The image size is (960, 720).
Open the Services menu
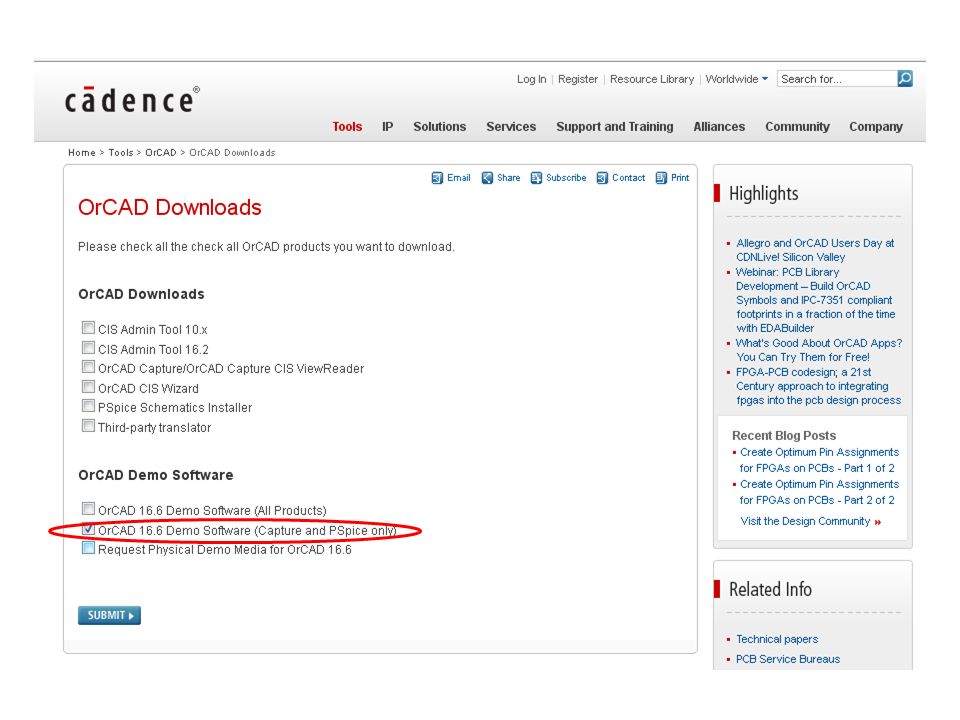511,127
